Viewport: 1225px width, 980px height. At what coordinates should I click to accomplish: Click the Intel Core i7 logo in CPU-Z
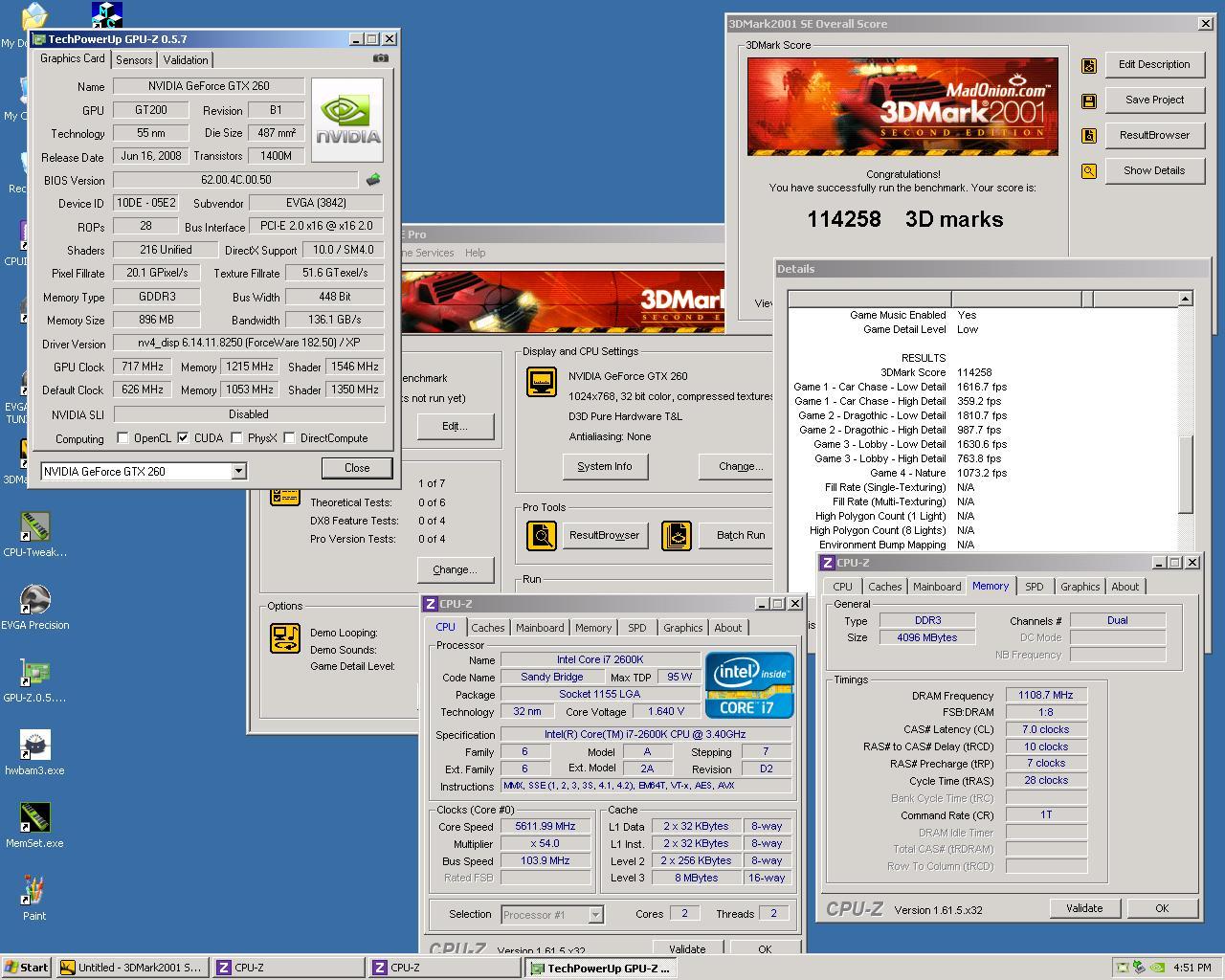click(749, 685)
